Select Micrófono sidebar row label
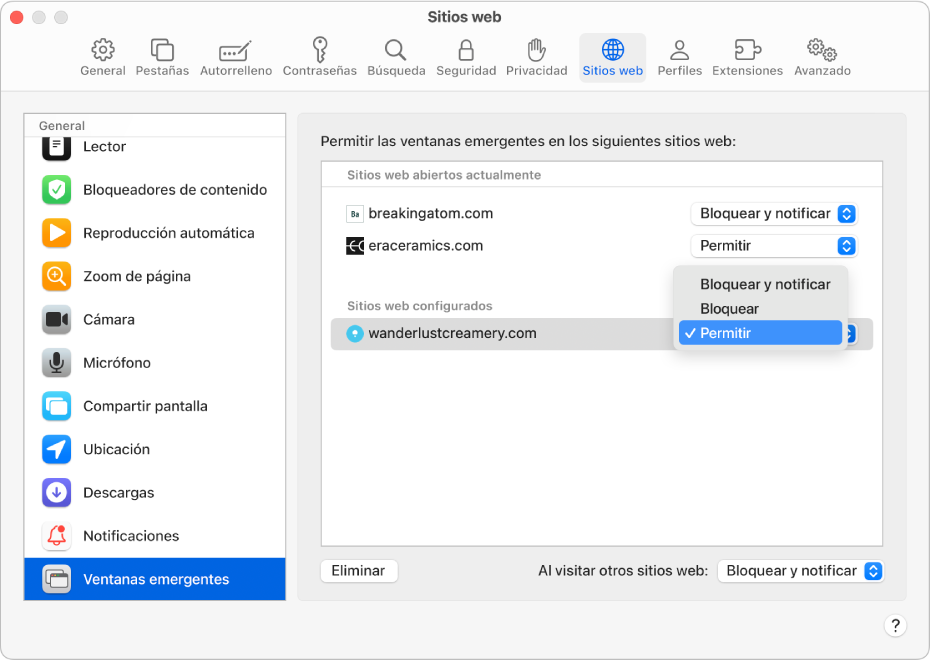 click(x=117, y=363)
